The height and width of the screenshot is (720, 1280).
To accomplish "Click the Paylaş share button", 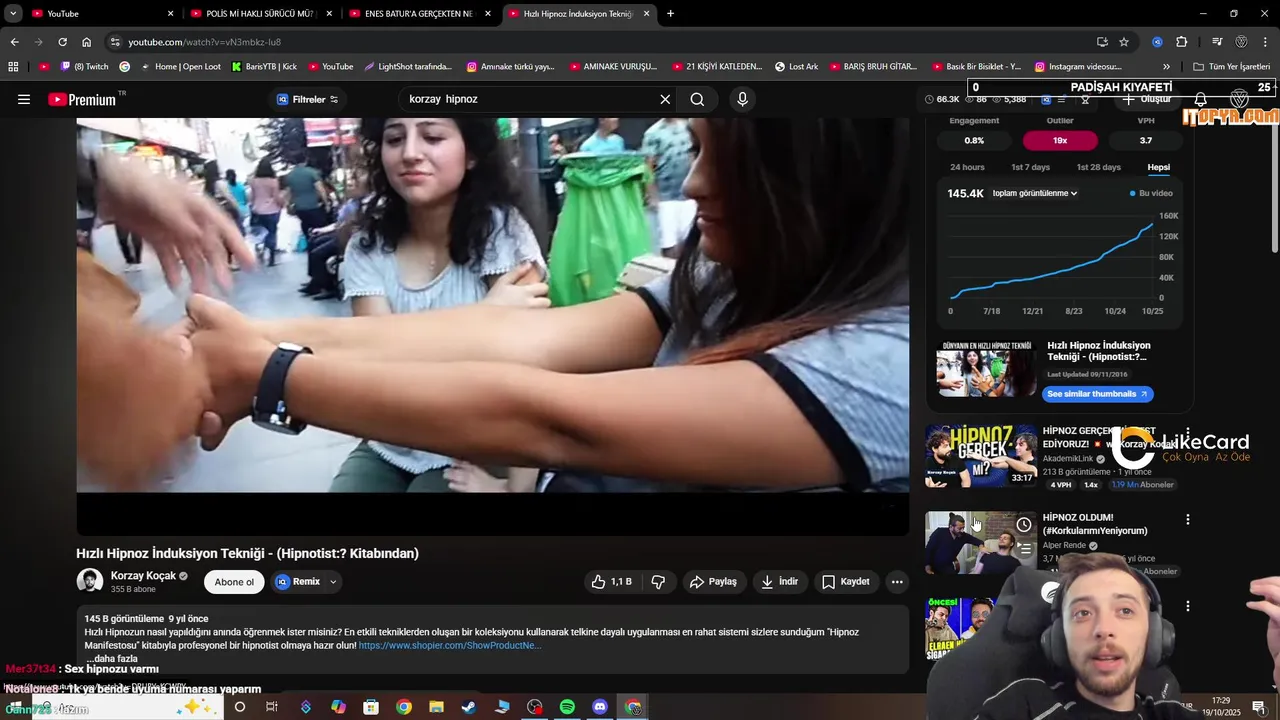I will pos(713,581).
